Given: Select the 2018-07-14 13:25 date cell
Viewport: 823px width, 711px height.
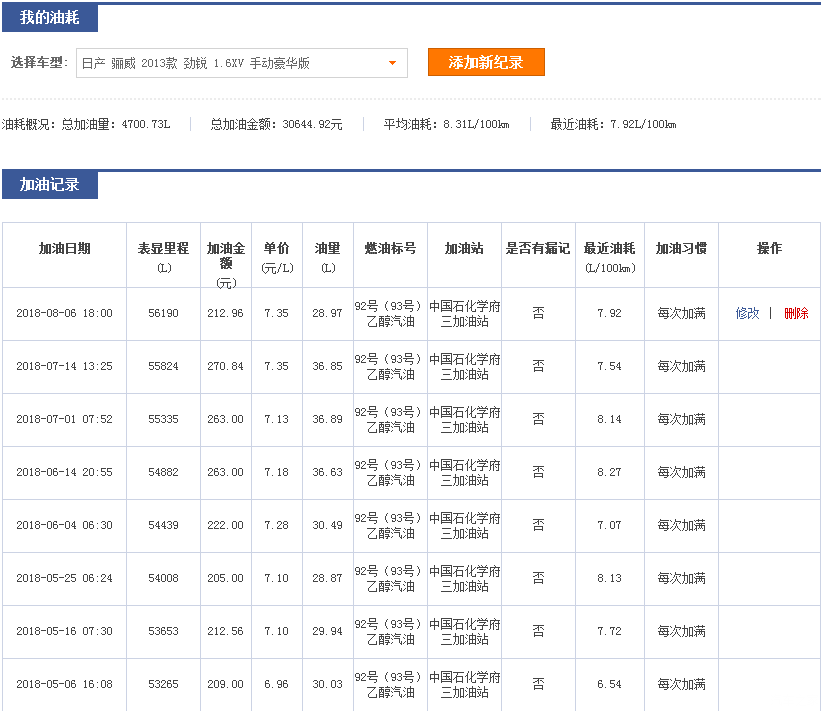Looking at the screenshot, I should [x=64, y=366].
